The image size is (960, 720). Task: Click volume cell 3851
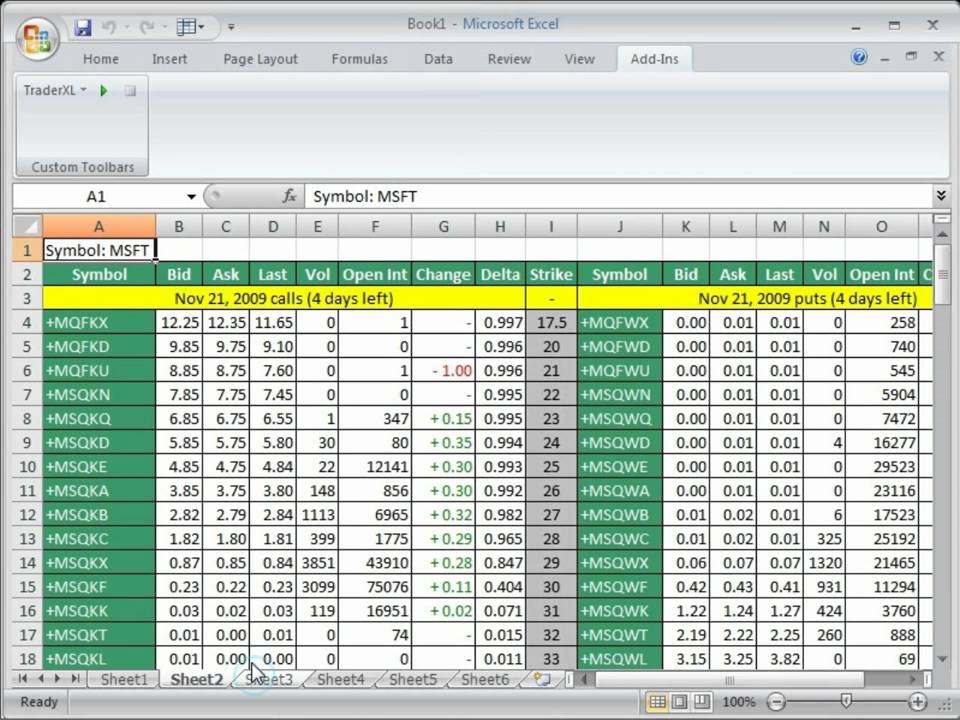(317, 563)
